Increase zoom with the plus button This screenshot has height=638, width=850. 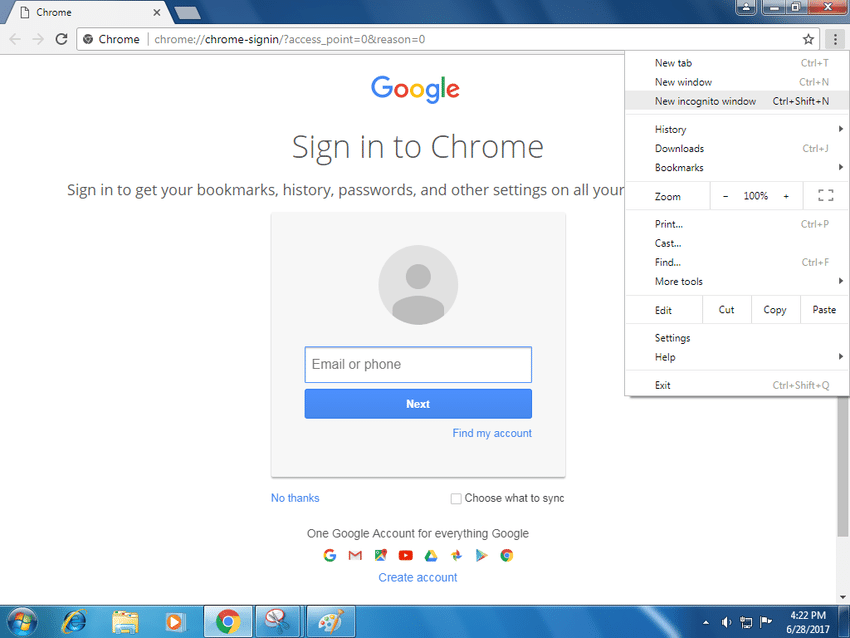click(786, 196)
